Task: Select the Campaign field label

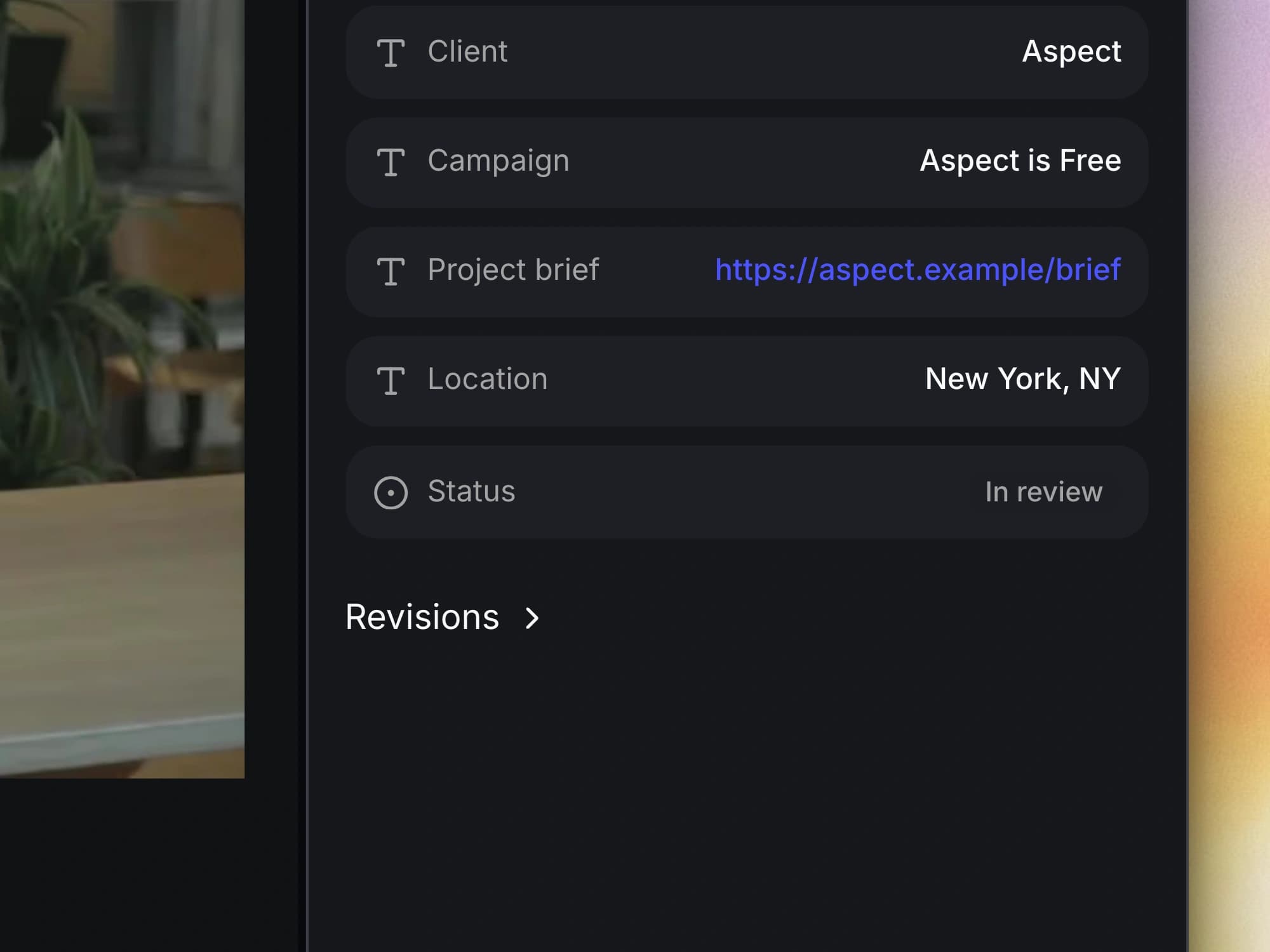Action: coord(498,161)
